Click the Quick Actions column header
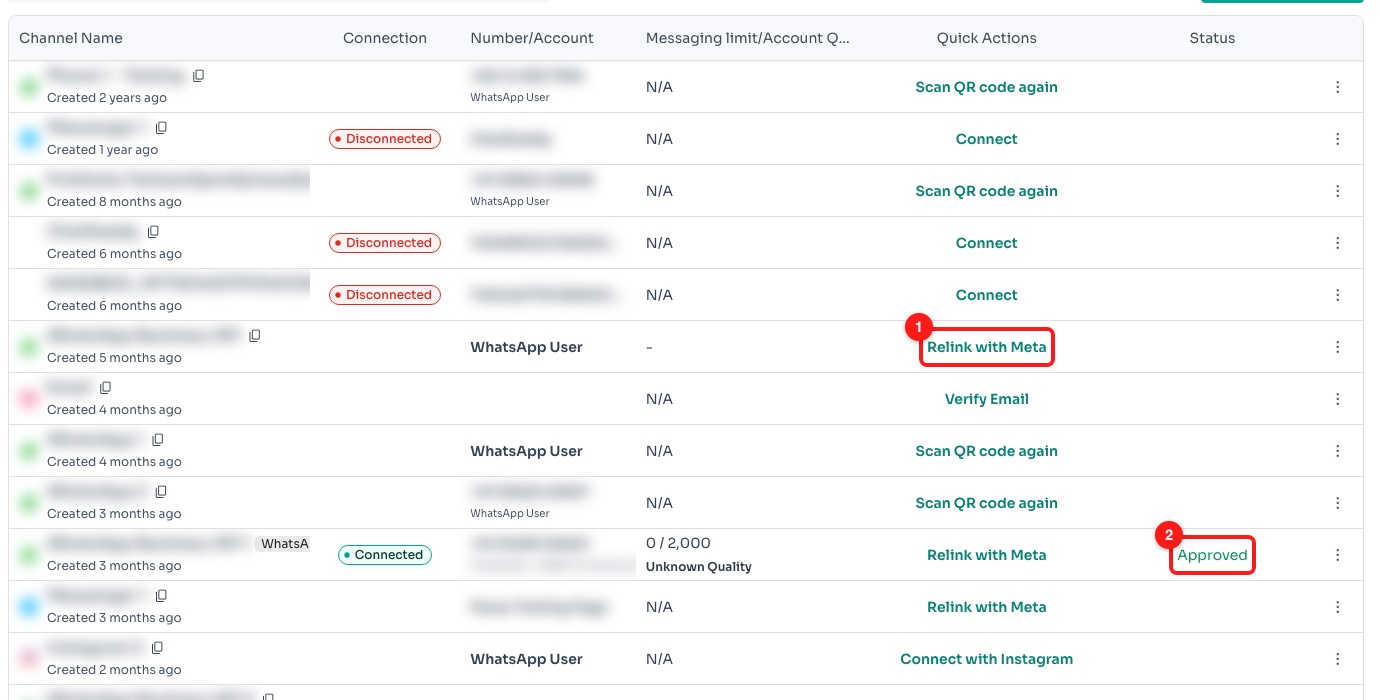Screen dimensions: 1380x700 click(986, 38)
